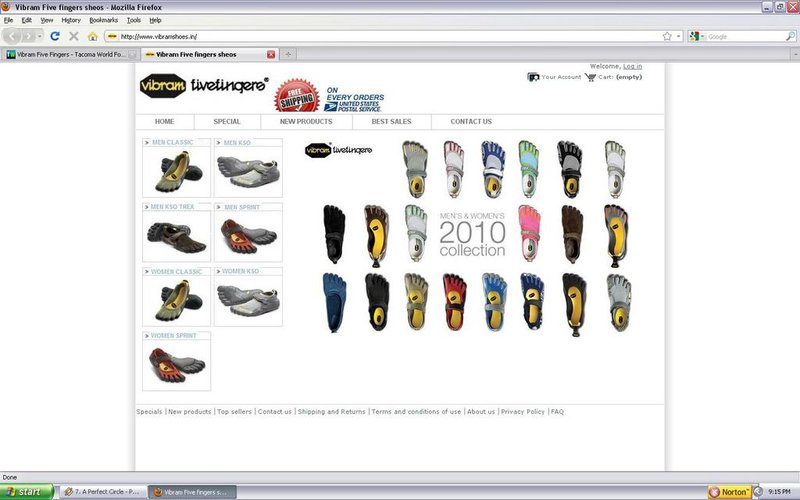The width and height of the screenshot is (800, 500).
Task: Open the tab list dropdown arrow
Action: (795, 54)
